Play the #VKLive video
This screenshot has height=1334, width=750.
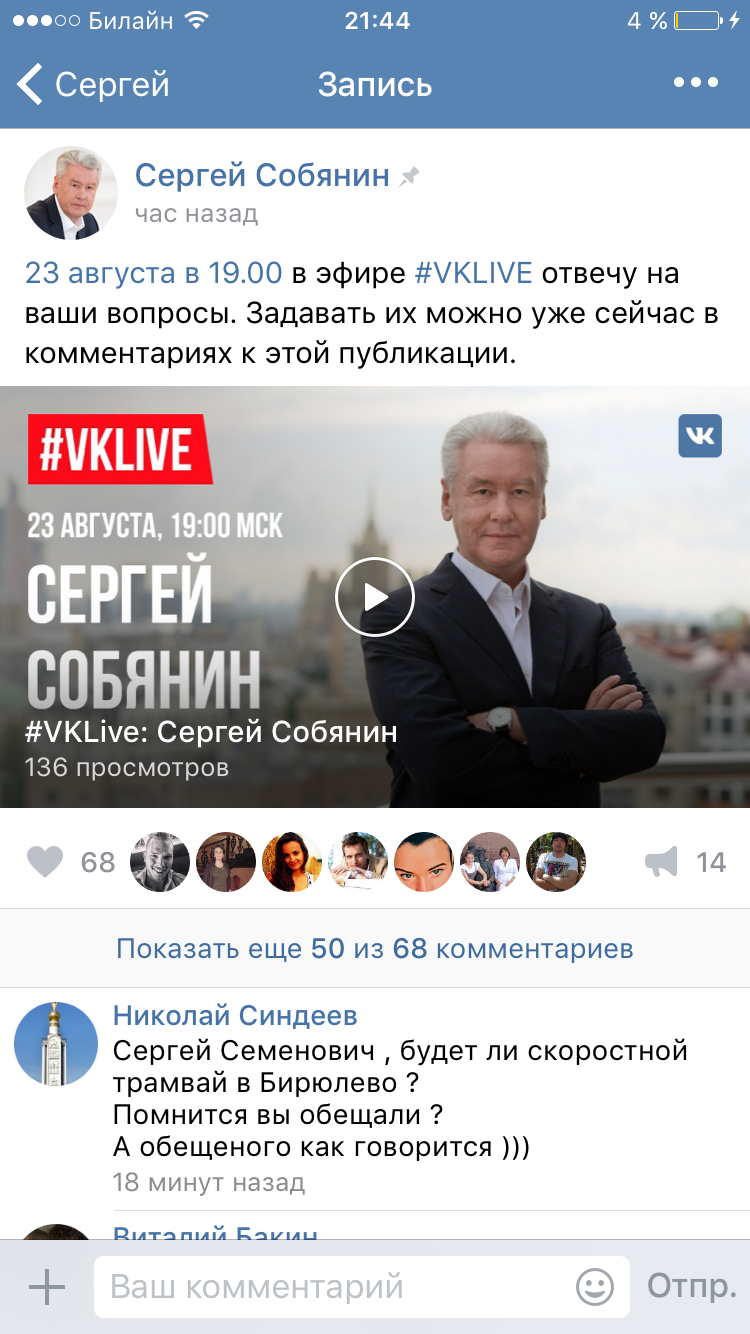(x=374, y=597)
